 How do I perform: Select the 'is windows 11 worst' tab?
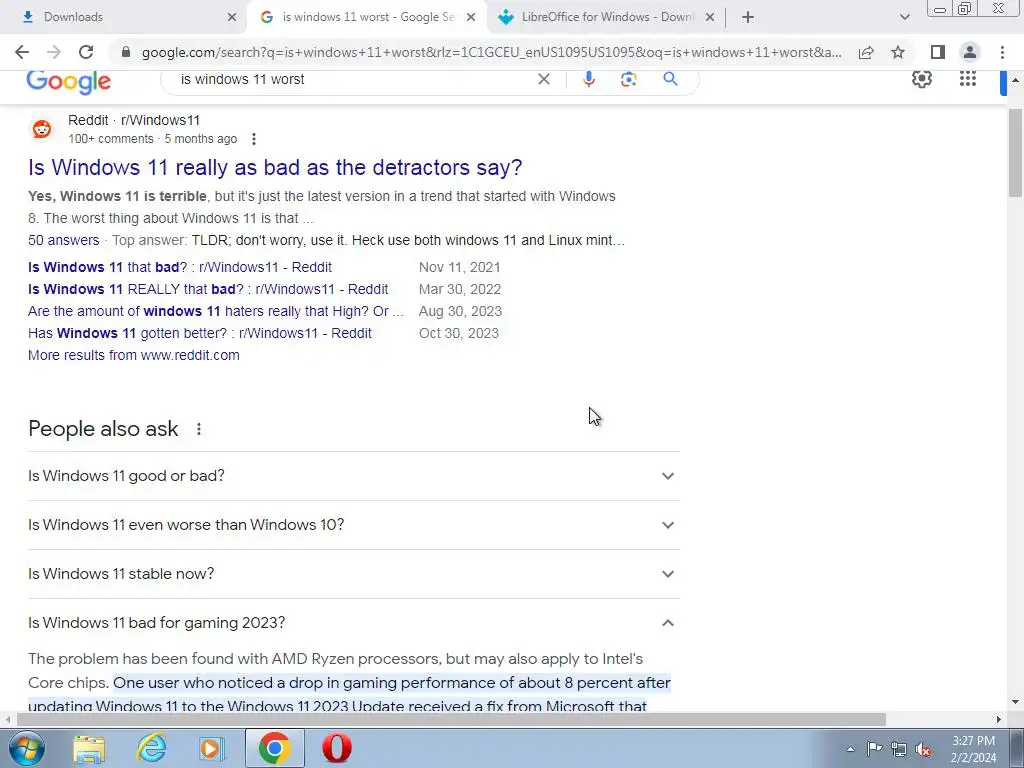(x=366, y=18)
